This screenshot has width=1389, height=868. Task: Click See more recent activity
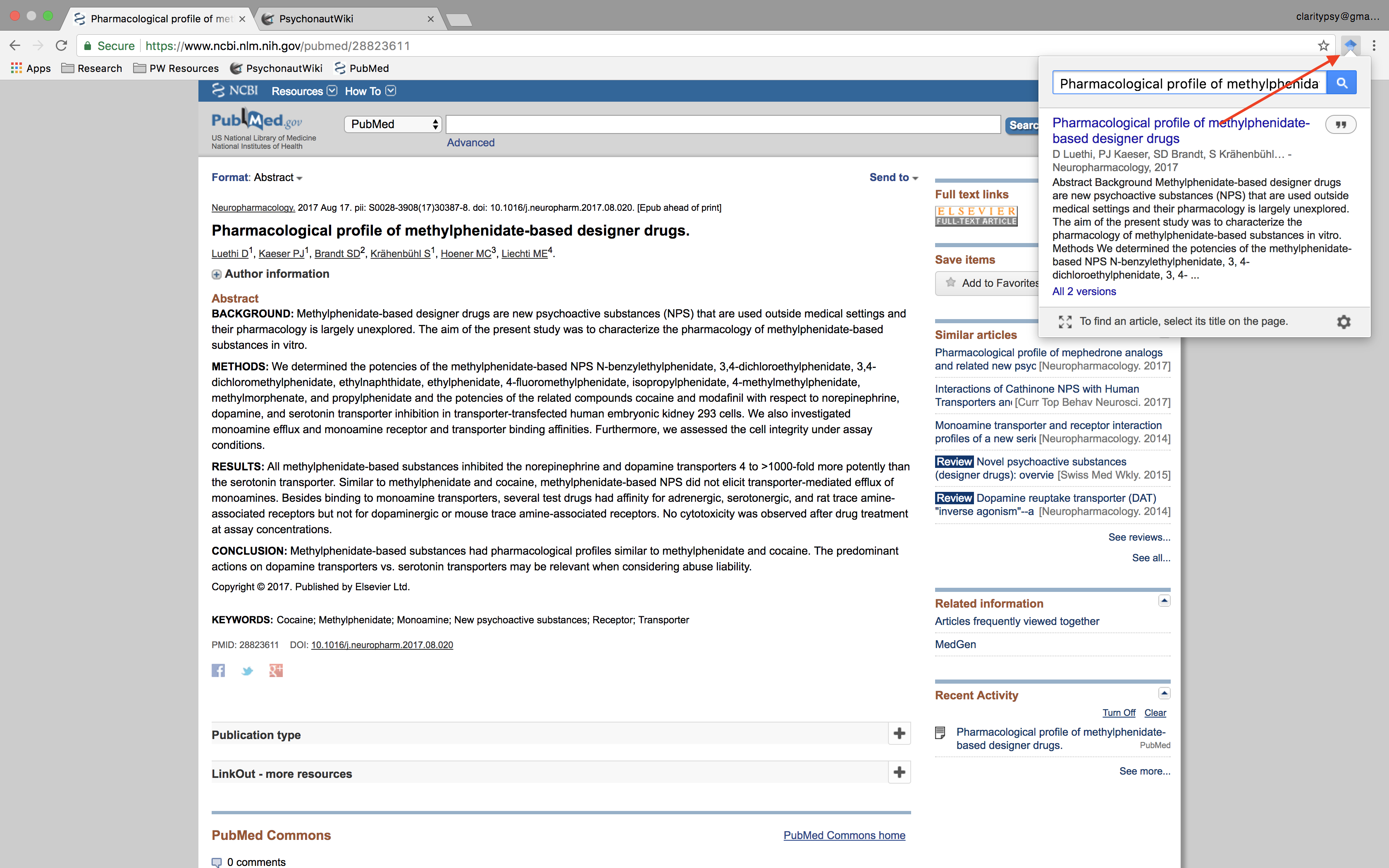[1145, 771]
